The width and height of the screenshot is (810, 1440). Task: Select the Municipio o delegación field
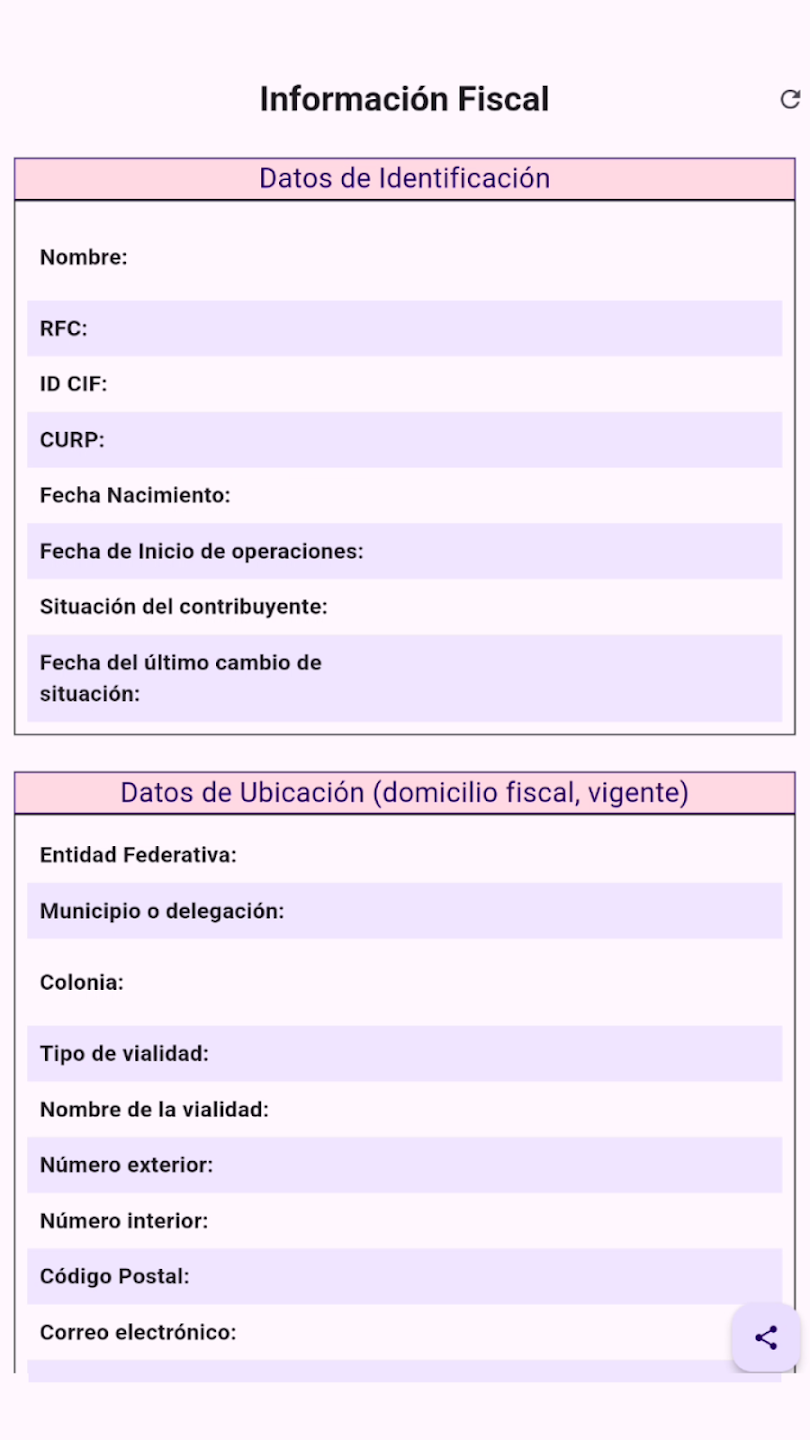tap(405, 911)
